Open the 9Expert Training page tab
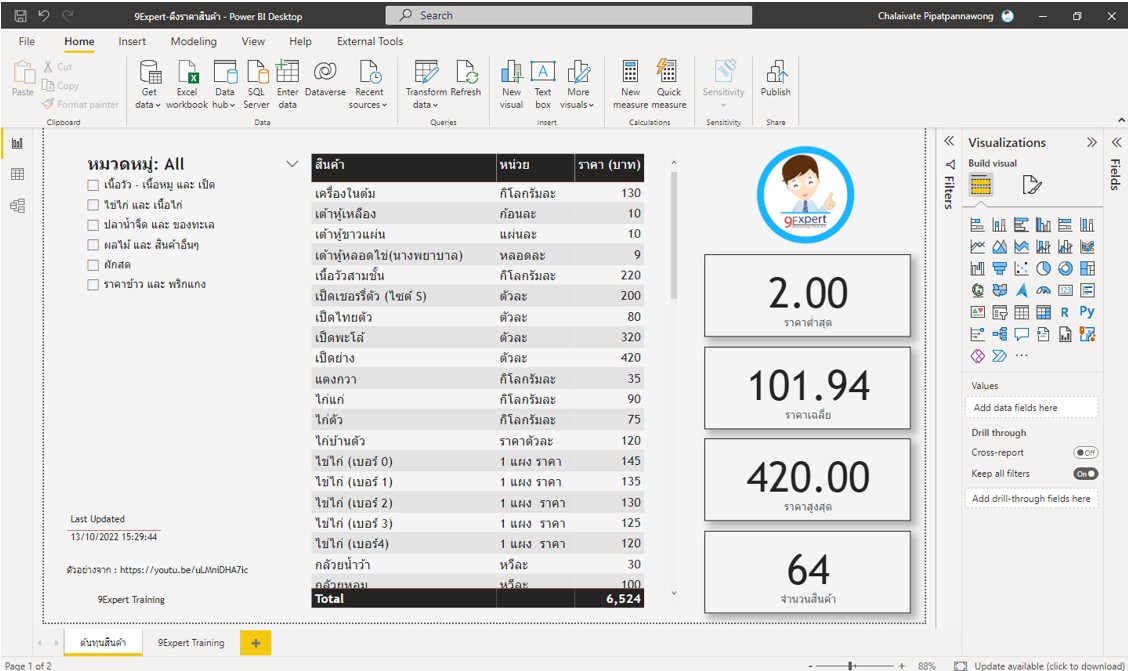 [x=189, y=643]
